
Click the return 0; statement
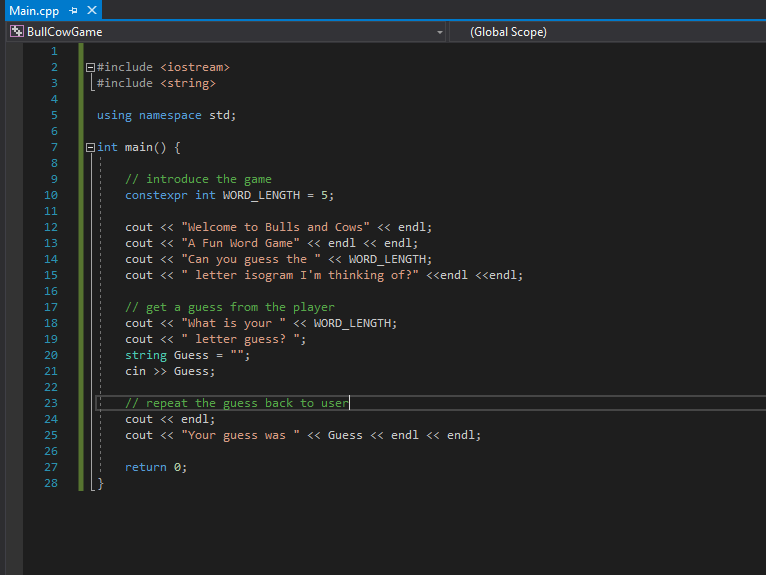click(156, 468)
